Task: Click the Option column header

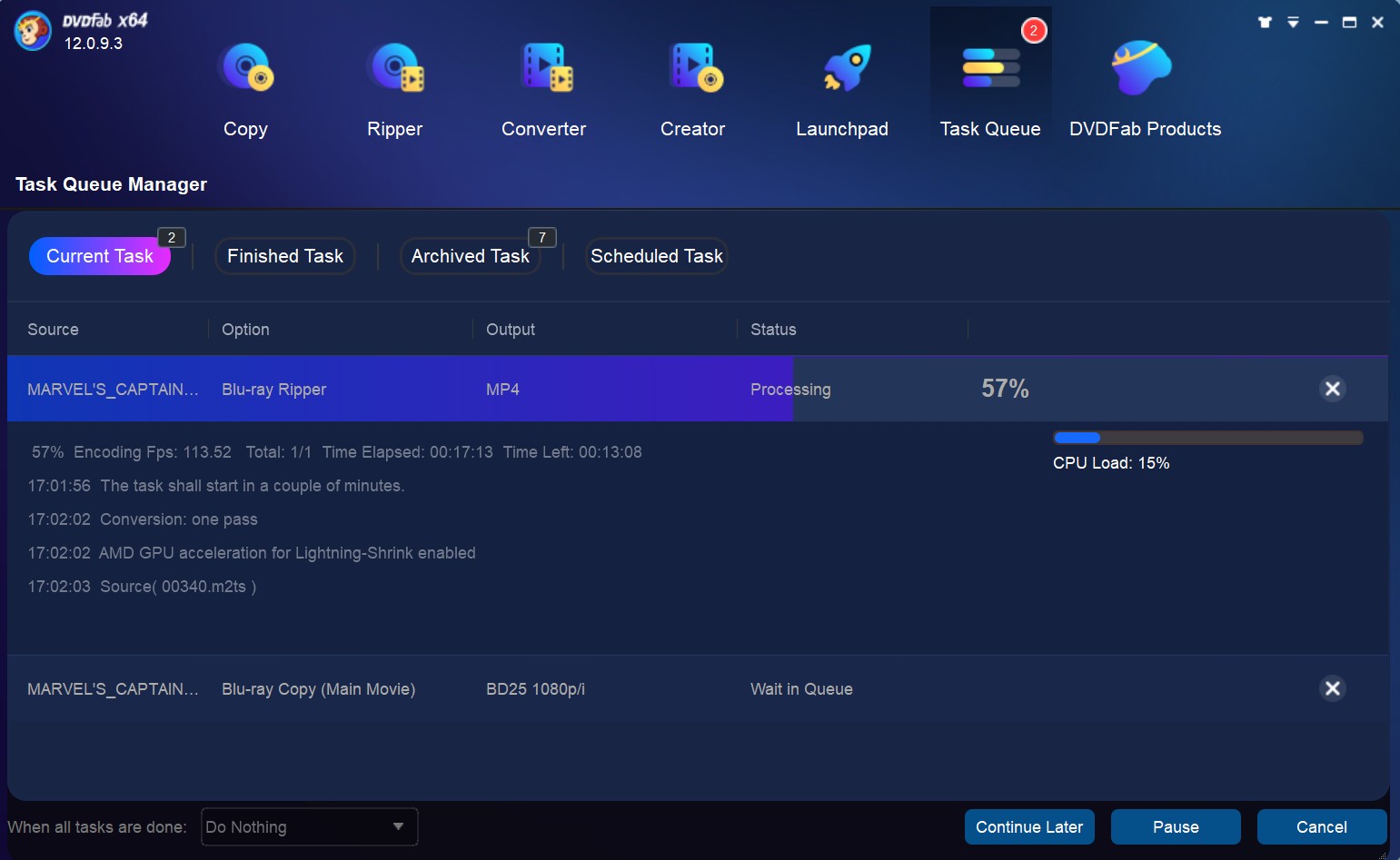Action: [245, 330]
